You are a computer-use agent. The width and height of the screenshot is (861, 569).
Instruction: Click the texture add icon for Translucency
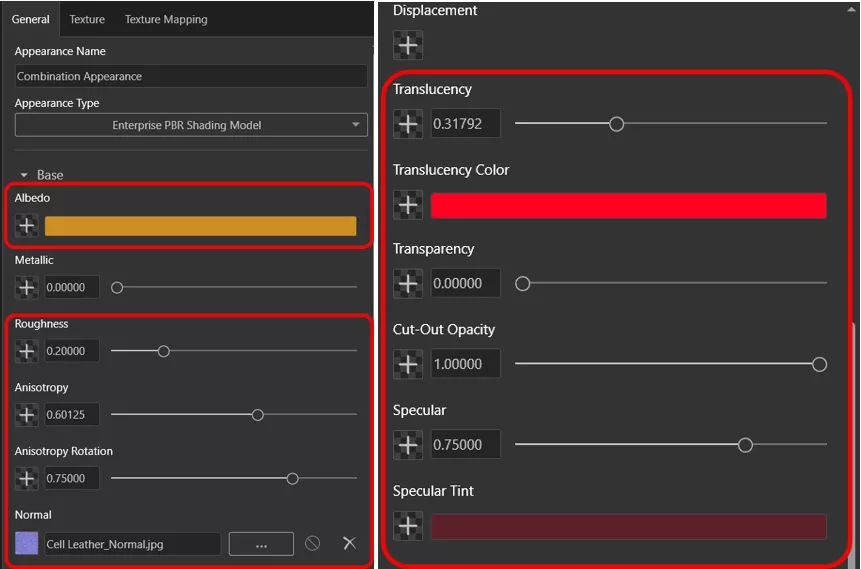coord(407,125)
